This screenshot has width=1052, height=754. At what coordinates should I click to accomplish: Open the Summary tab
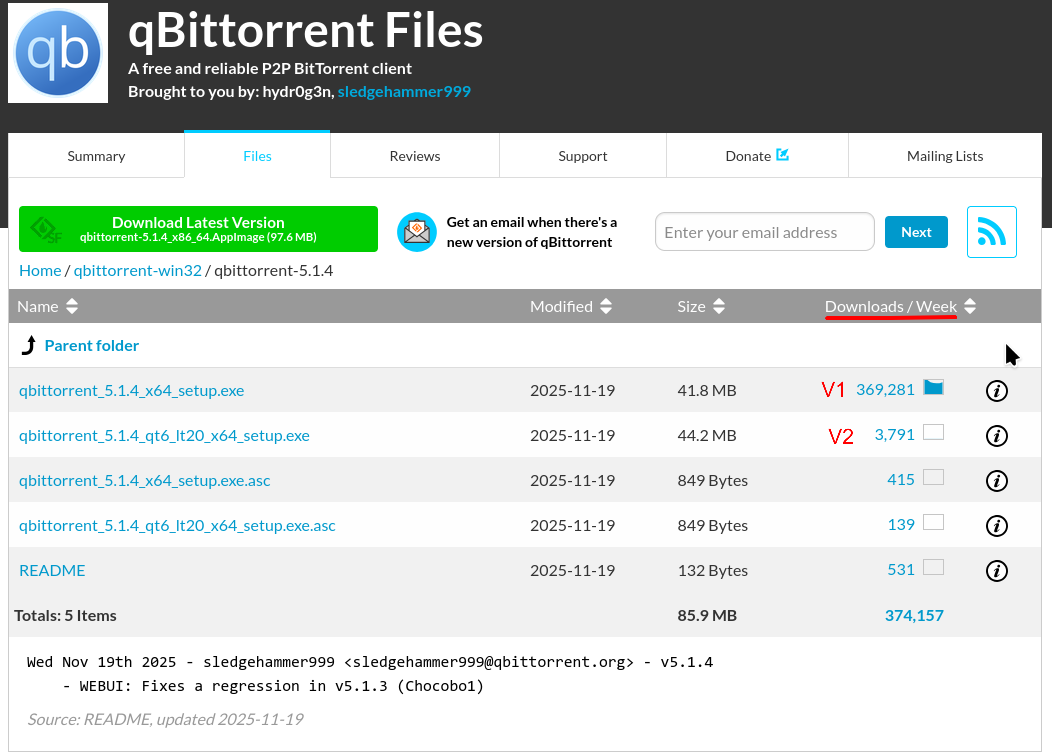(96, 156)
